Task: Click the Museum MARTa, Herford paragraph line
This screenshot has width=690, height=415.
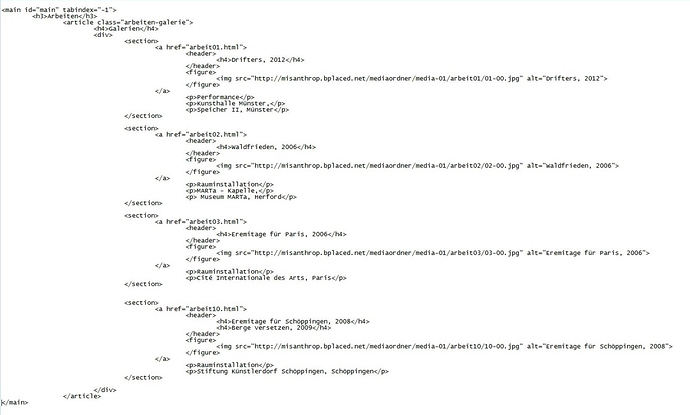Action: coord(241,197)
